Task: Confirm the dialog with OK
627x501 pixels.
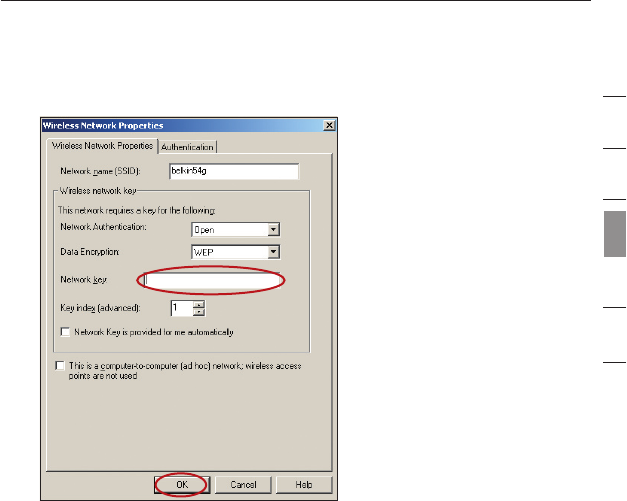Action: pos(182,485)
